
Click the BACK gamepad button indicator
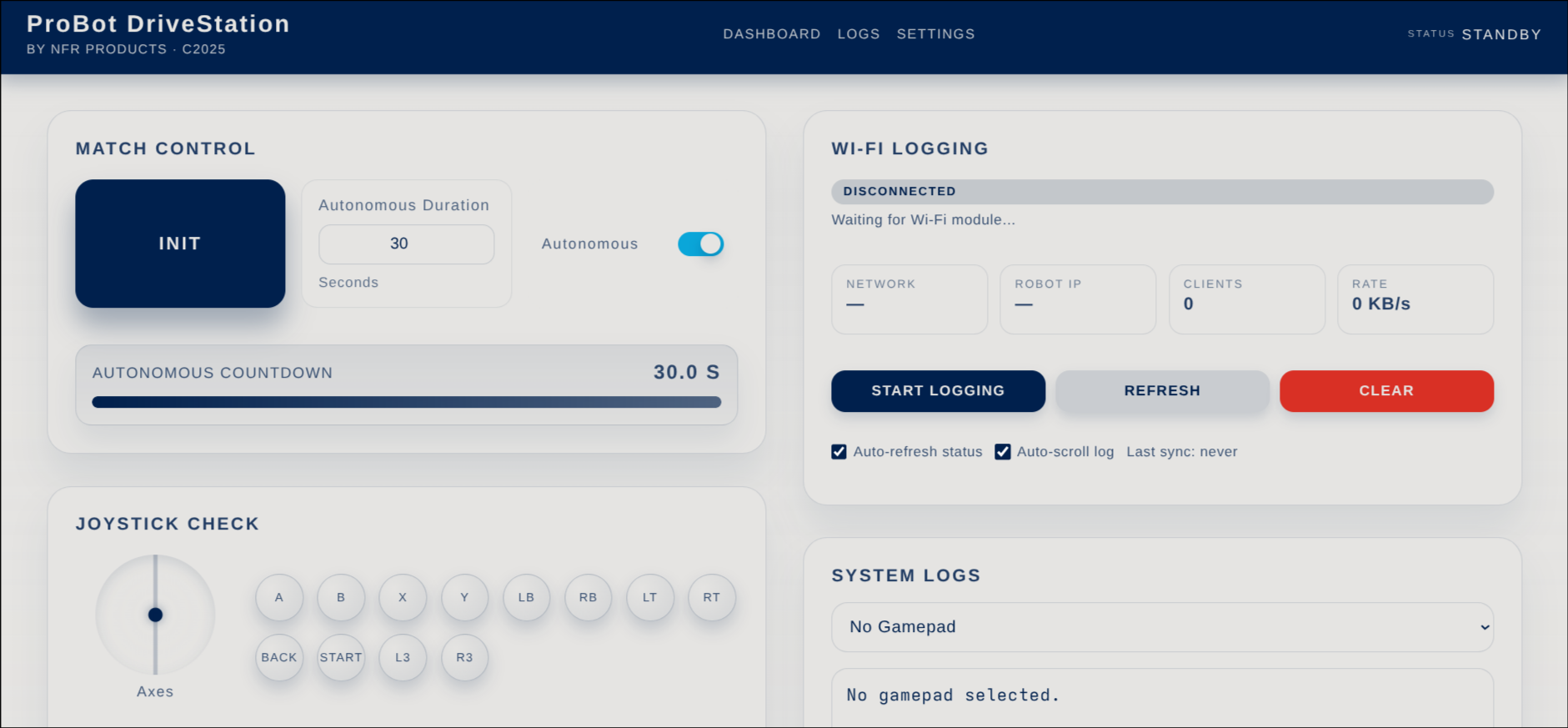(279, 657)
